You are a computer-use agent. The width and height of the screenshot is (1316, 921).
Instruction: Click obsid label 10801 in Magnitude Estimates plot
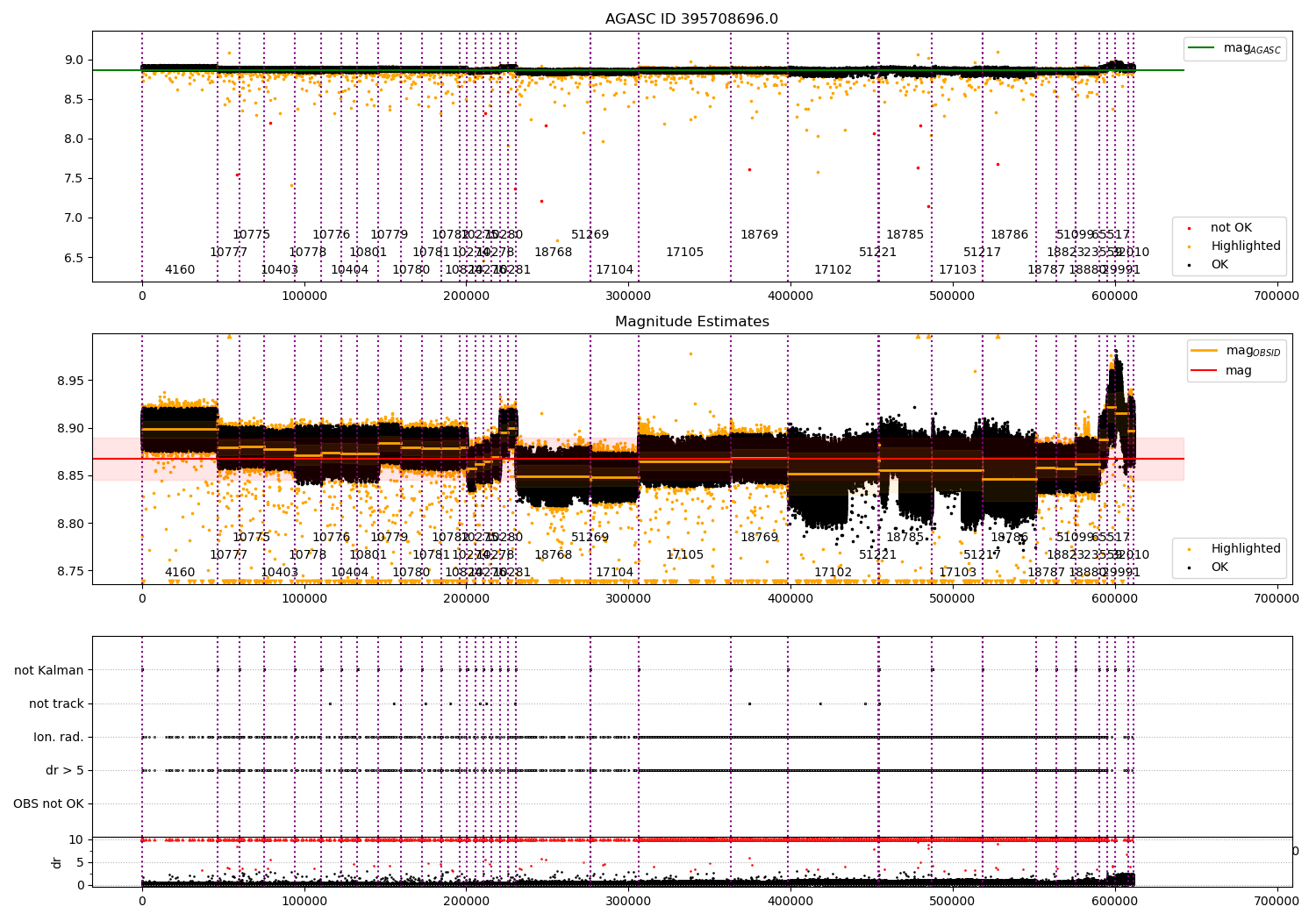tap(368, 554)
